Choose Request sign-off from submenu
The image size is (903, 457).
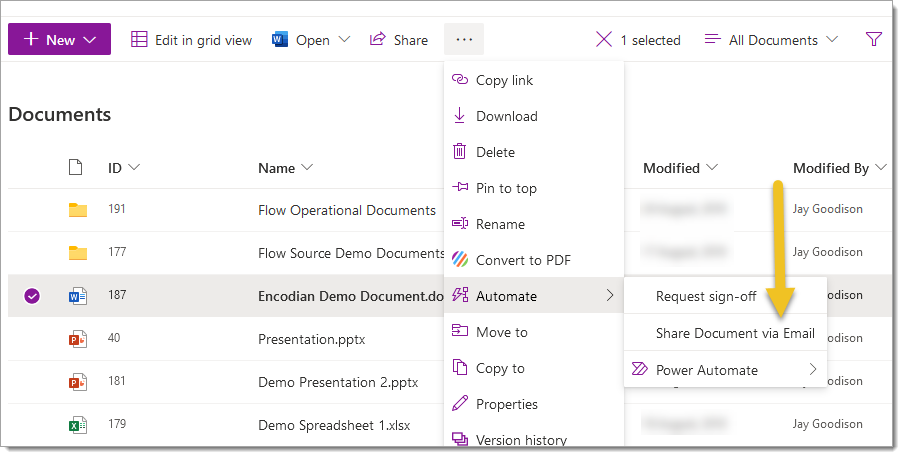[x=705, y=296]
